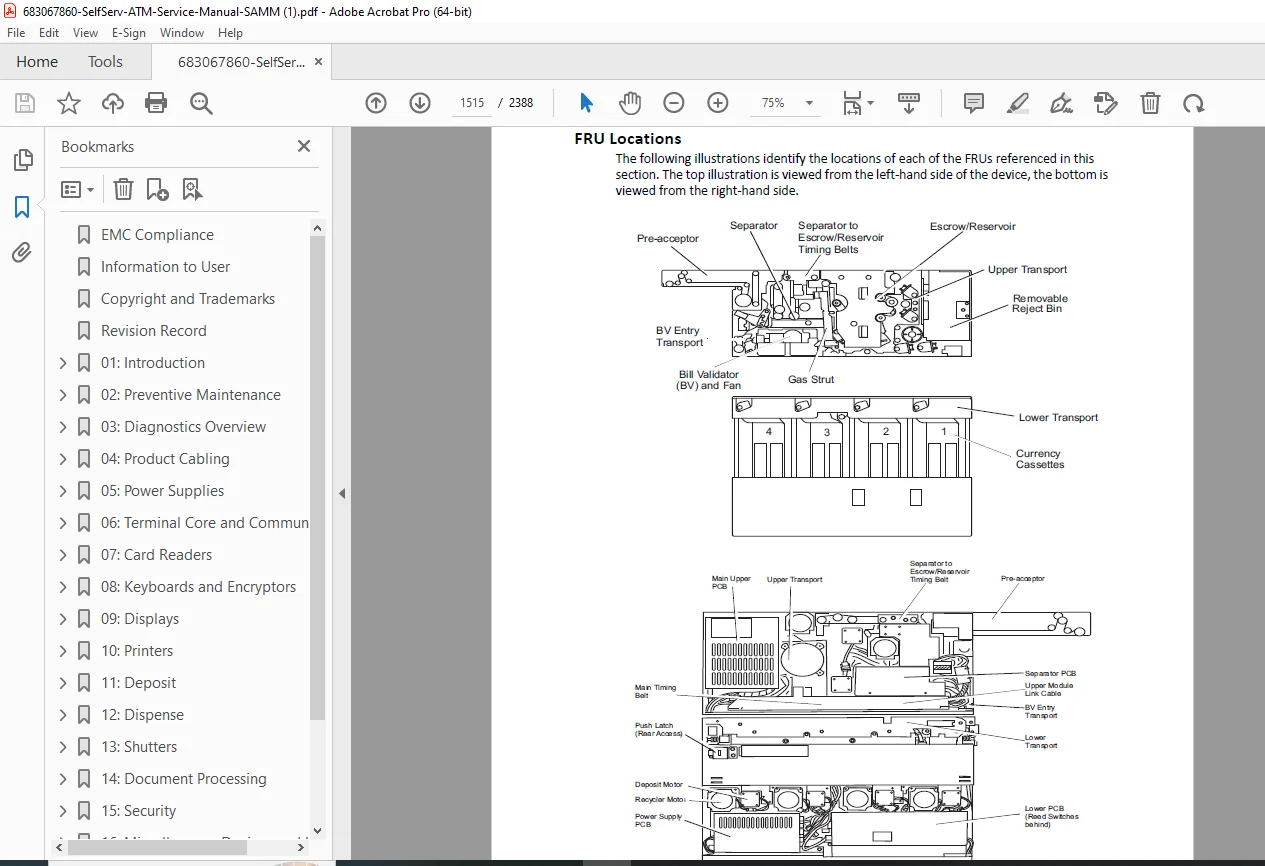Expand the 12: Dispense bookmark

[x=63, y=715]
